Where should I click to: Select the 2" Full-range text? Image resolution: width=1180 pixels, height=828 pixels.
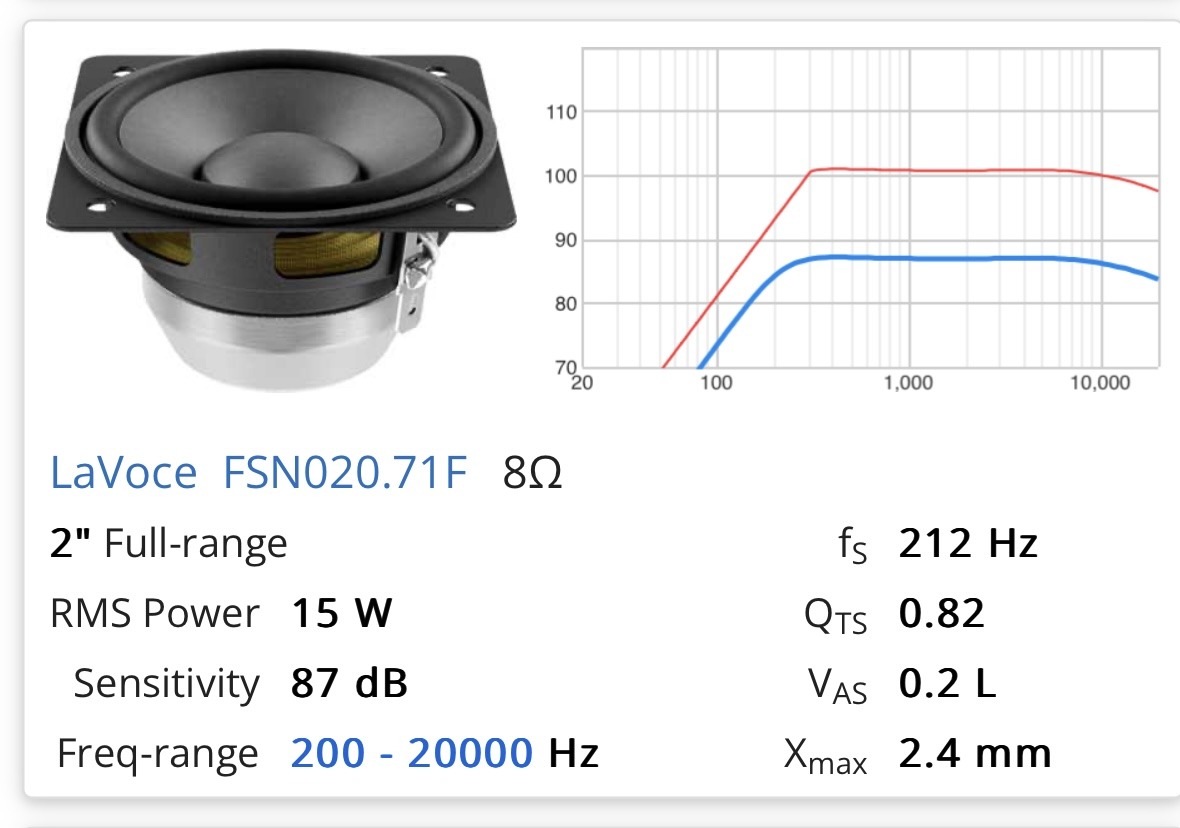click(x=169, y=543)
